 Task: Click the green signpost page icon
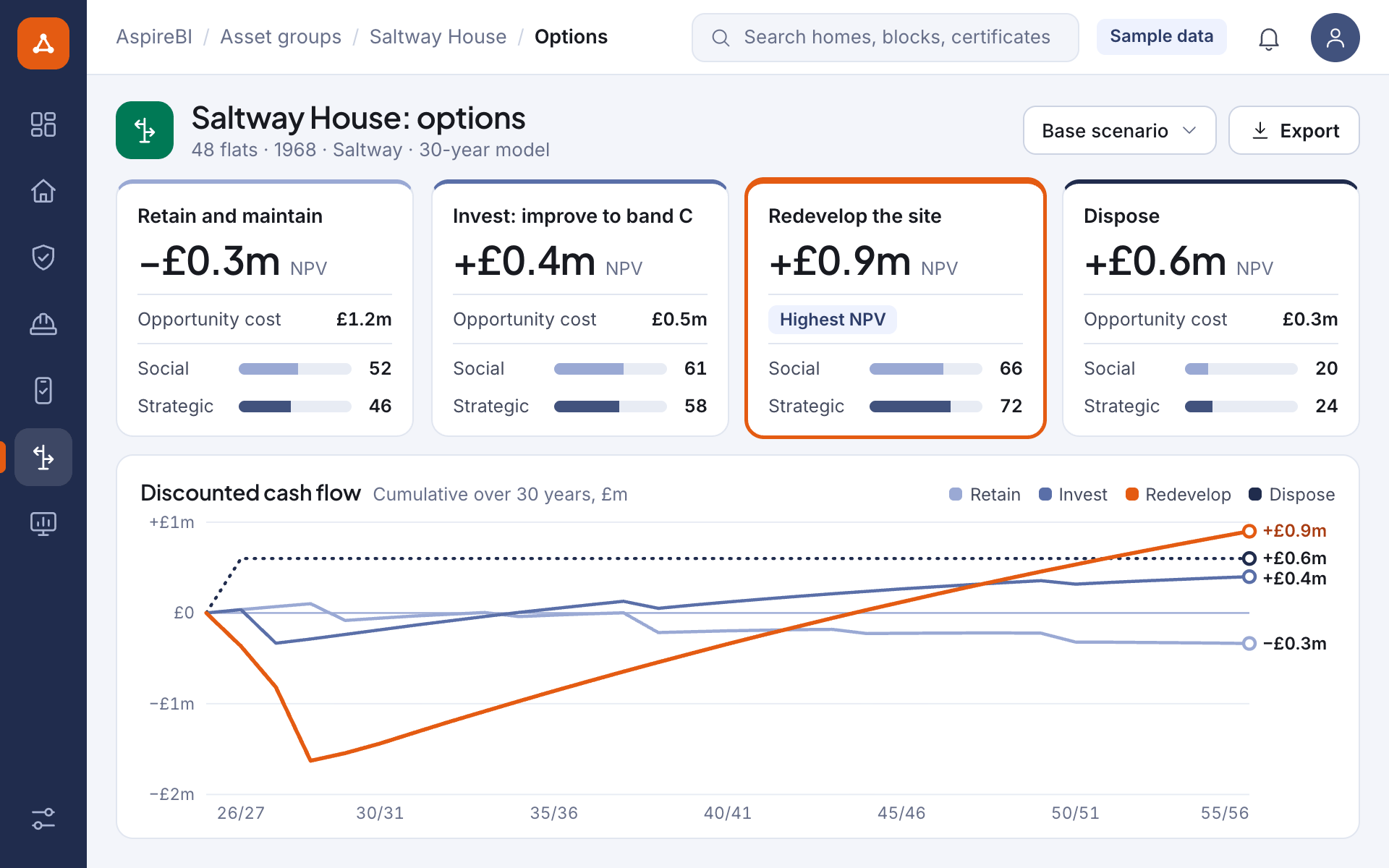(x=145, y=130)
